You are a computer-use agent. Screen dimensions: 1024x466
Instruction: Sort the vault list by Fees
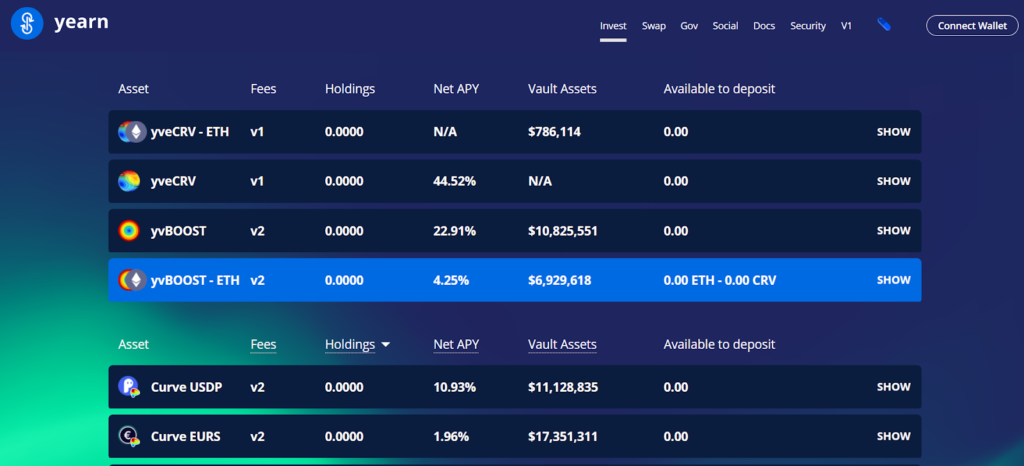tap(263, 344)
